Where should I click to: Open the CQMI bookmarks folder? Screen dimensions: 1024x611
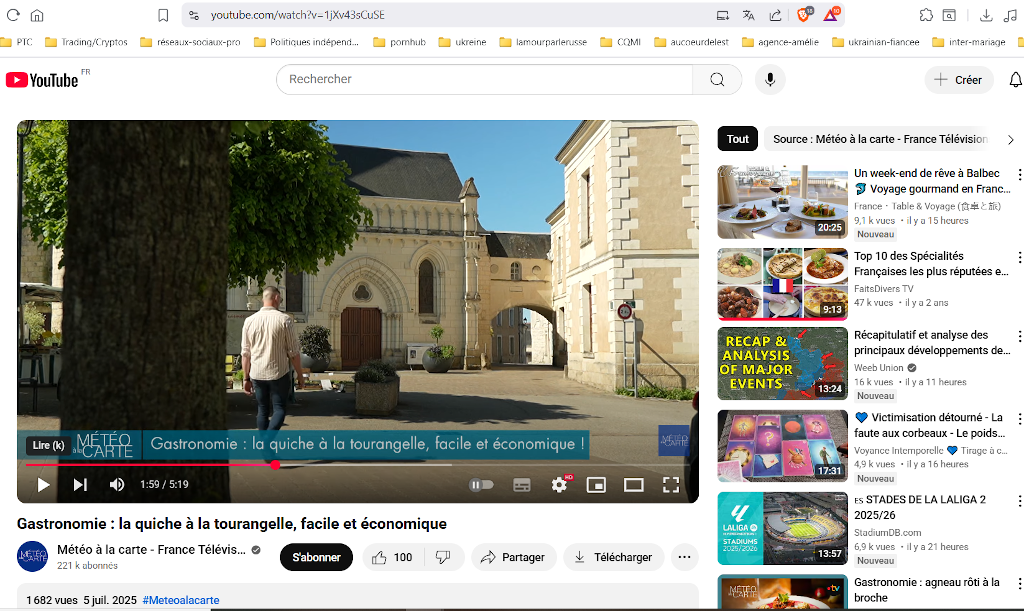tap(620, 42)
